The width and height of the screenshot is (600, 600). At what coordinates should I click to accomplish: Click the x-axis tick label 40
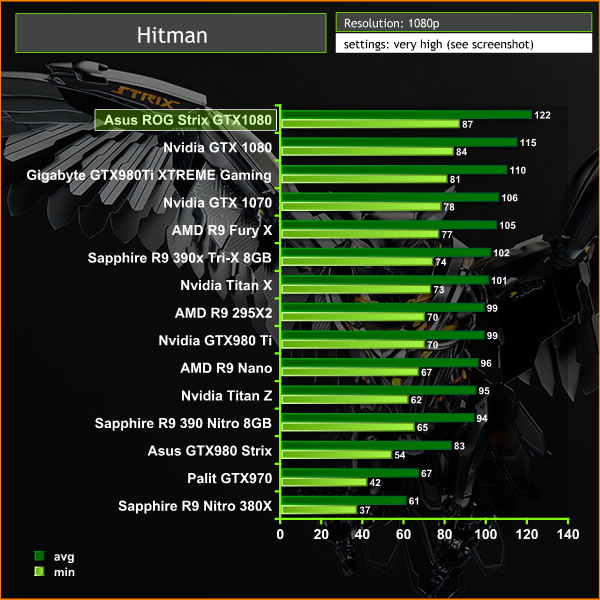point(362,534)
